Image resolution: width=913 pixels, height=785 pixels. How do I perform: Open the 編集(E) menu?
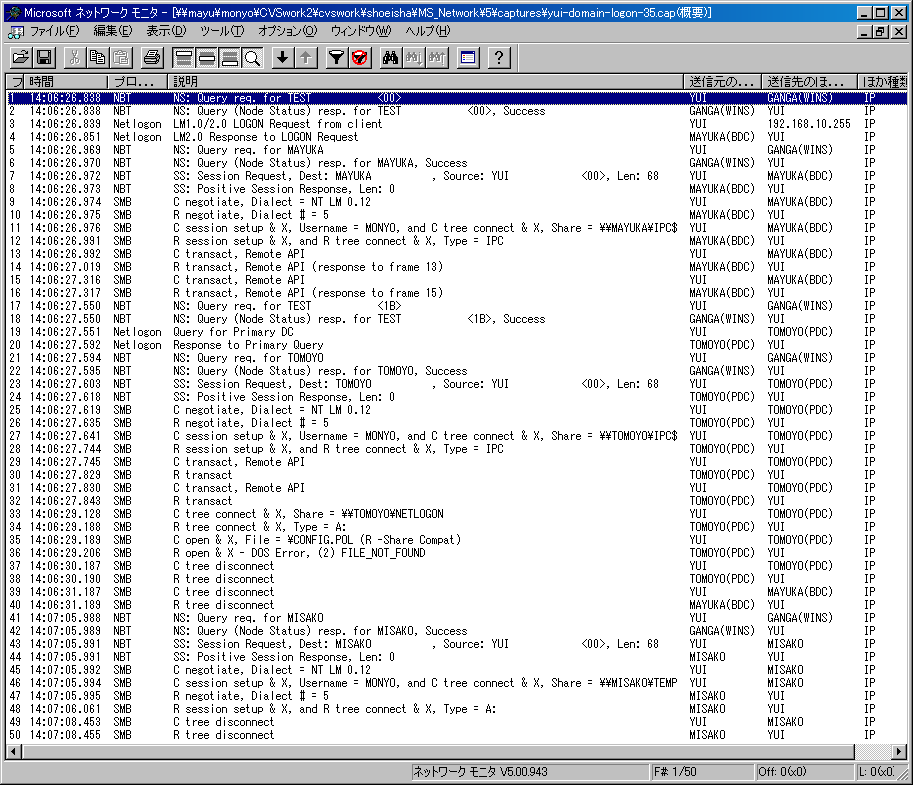point(112,31)
